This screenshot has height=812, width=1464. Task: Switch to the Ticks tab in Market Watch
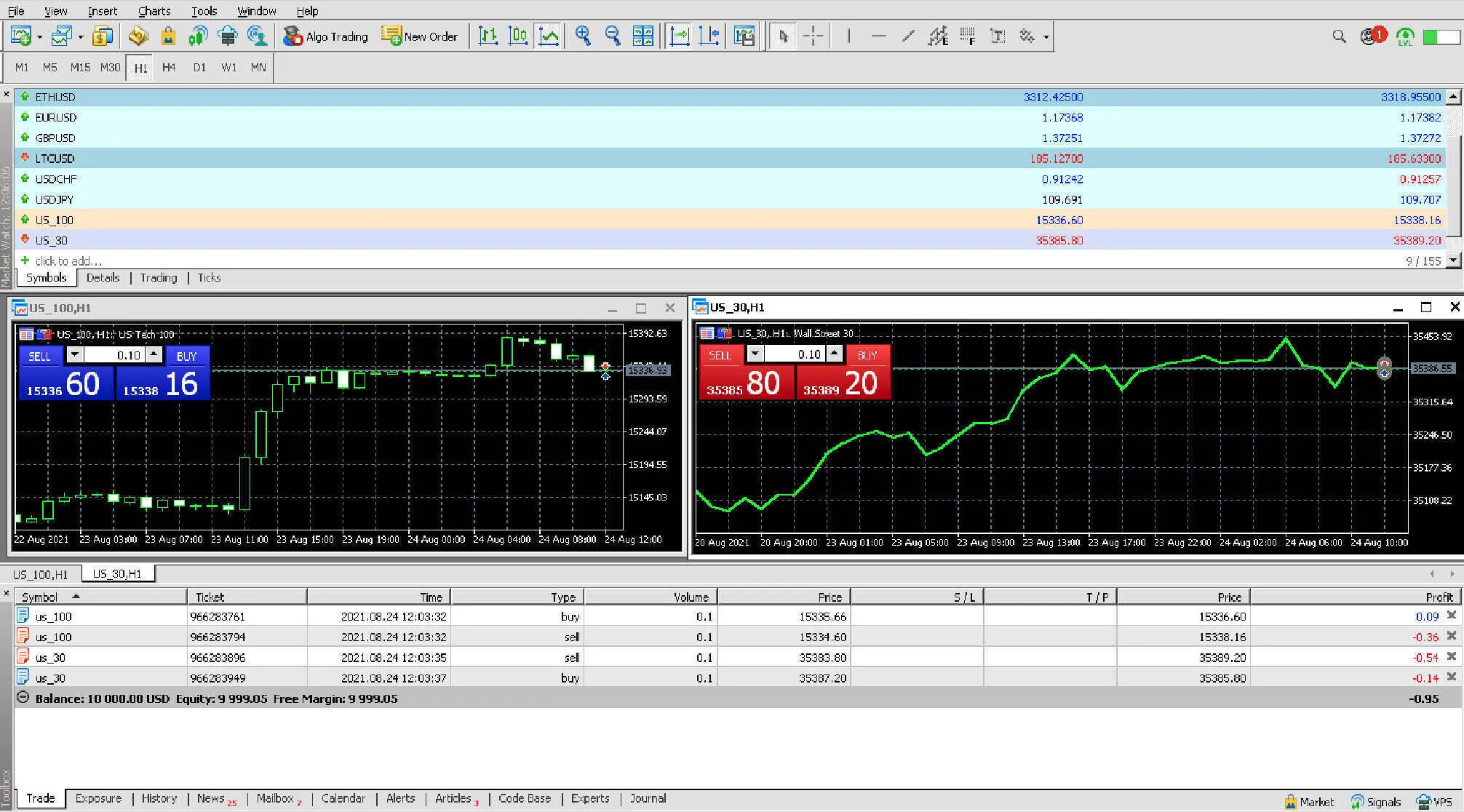[209, 277]
